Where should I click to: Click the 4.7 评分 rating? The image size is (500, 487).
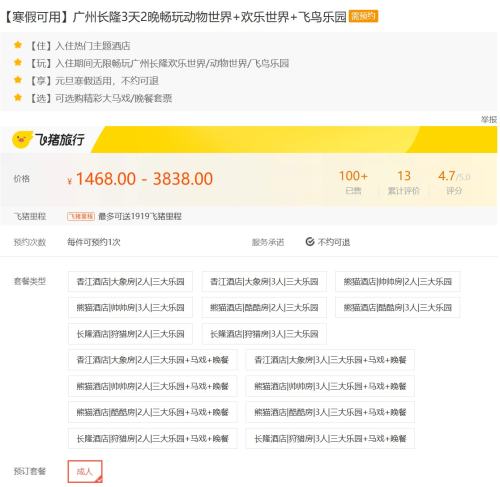[454, 182]
